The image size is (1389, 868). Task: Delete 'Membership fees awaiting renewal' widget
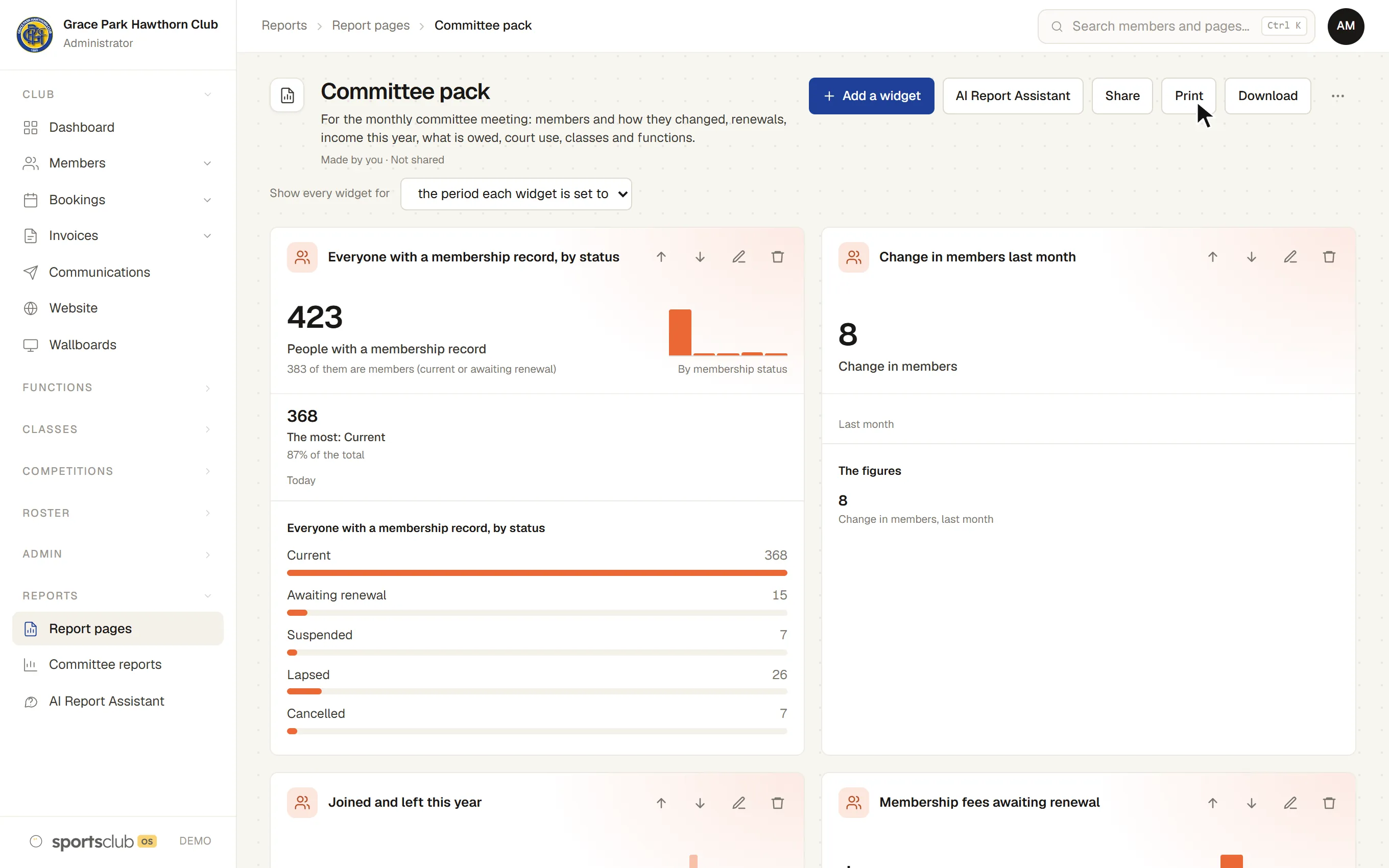pyautogui.click(x=1329, y=803)
